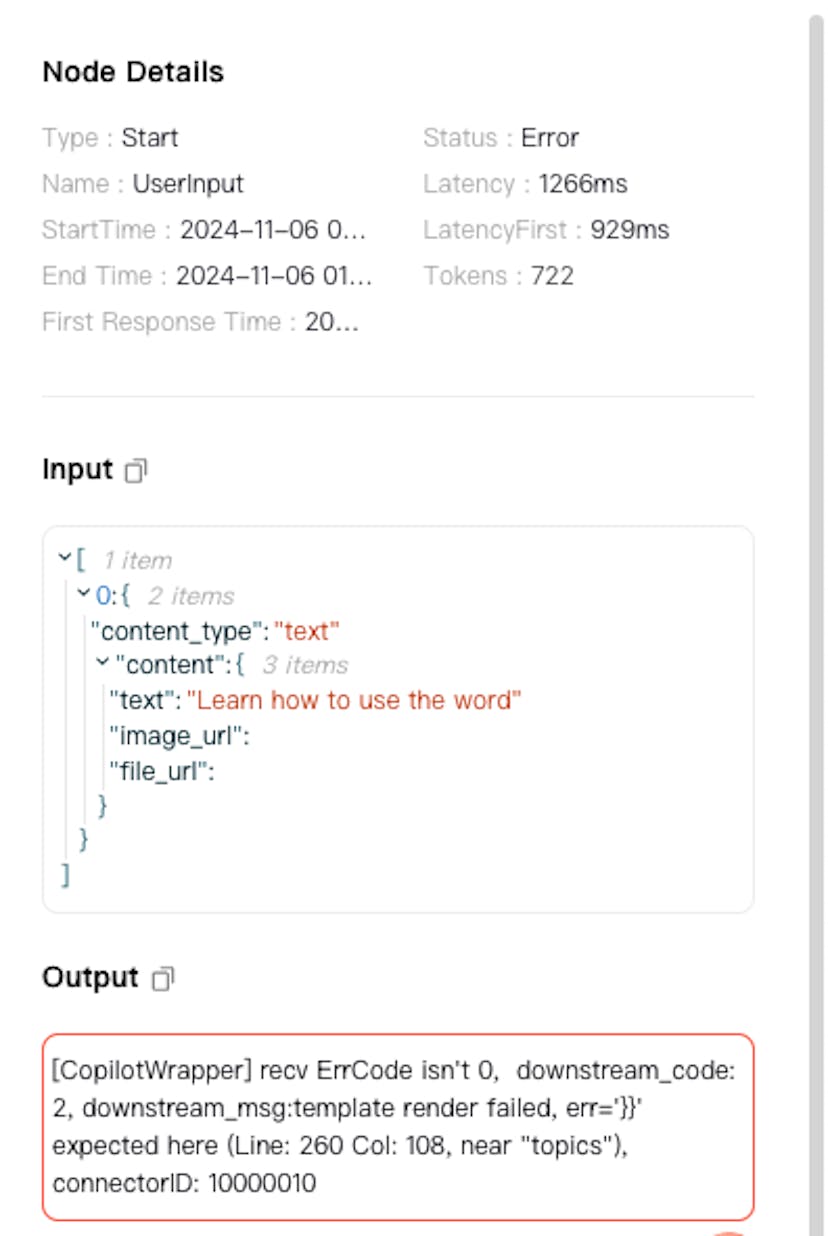Select the "image_url" key row
This screenshot has width=828, height=1236.
(x=179, y=736)
